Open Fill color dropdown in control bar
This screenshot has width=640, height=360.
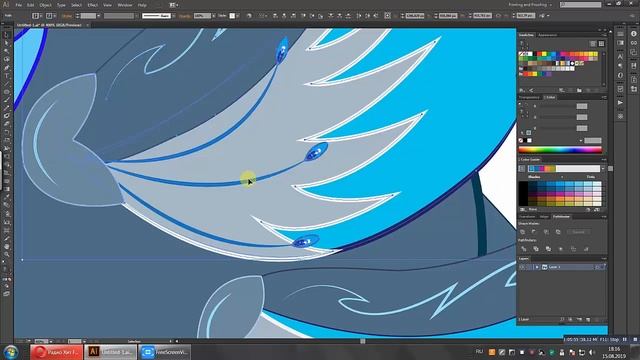(41, 16)
